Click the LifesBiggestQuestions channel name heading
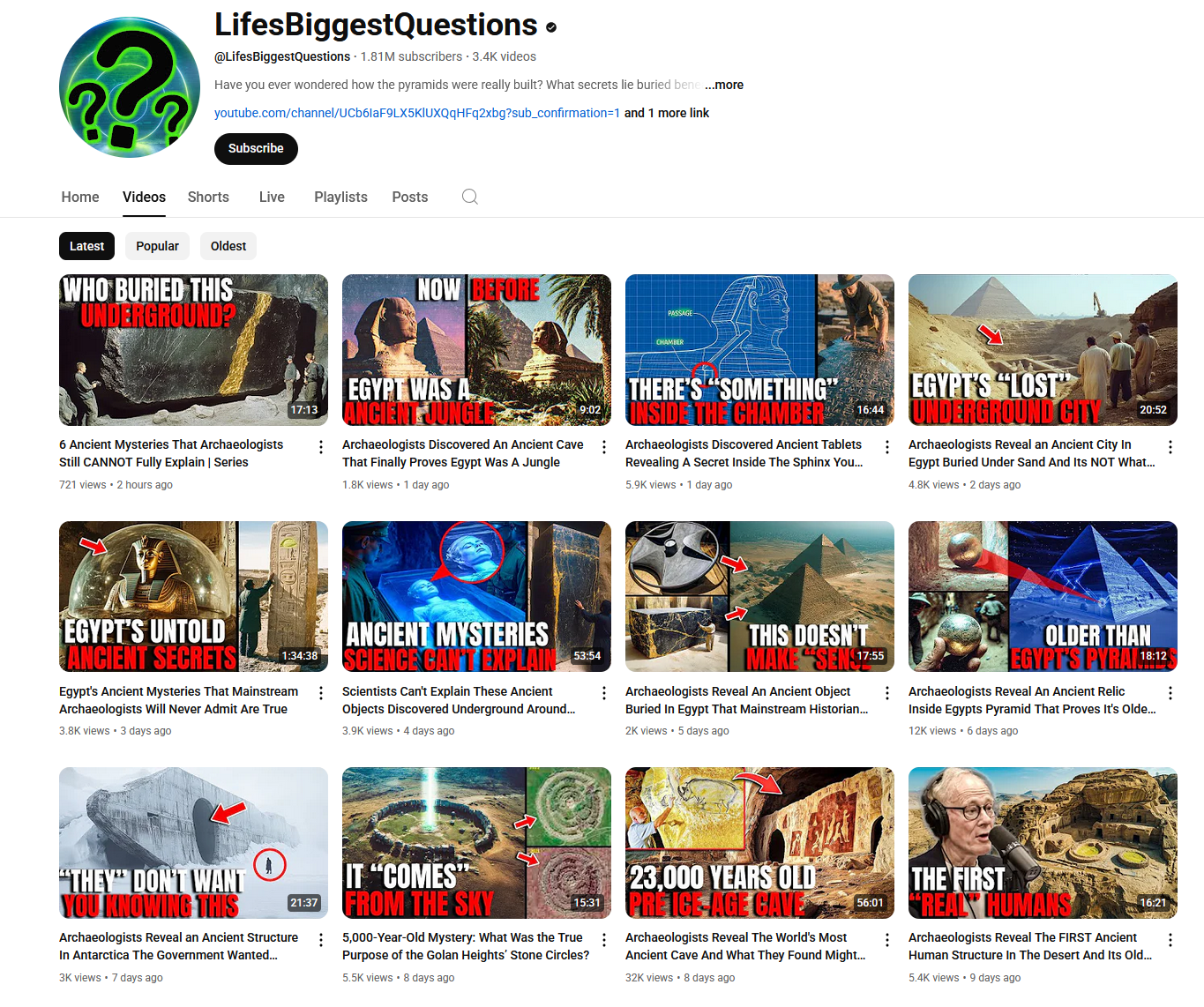The image size is (1204, 1007). tap(376, 25)
